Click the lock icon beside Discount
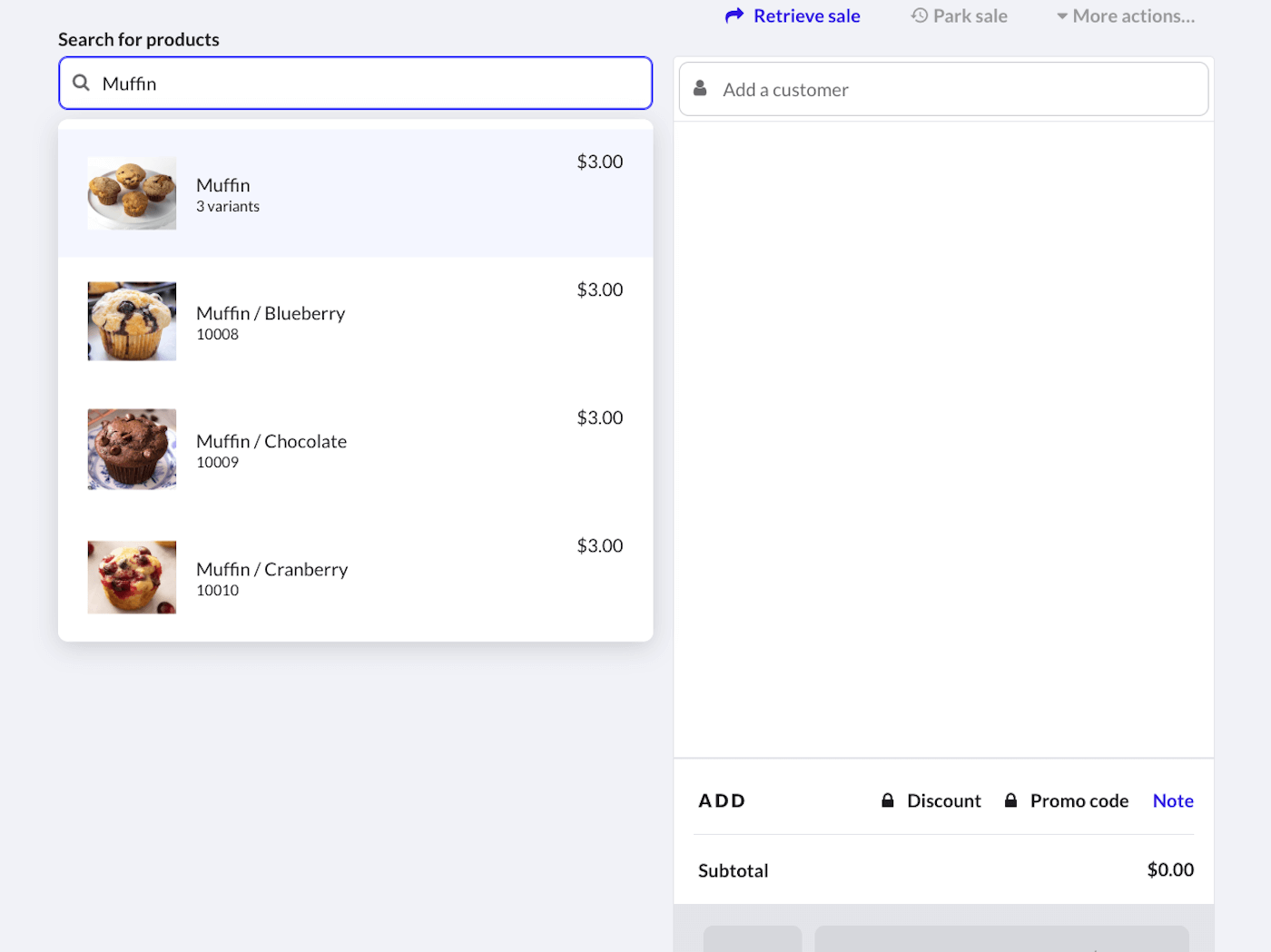 pyautogui.click(x=888, y=800)
